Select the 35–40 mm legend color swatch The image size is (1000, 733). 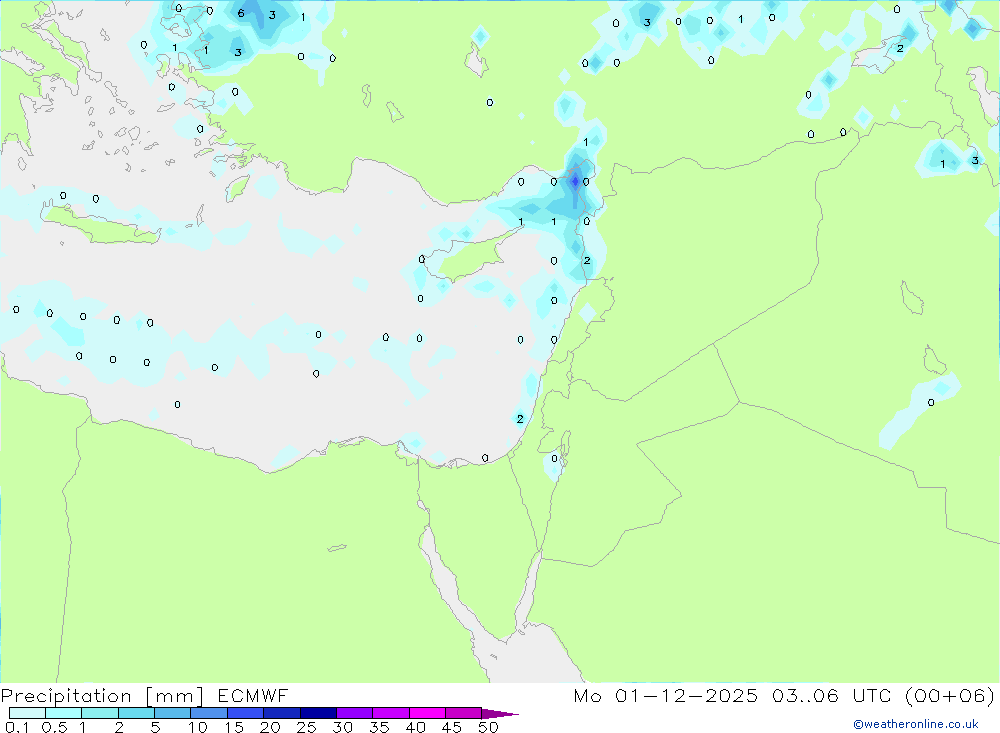pos(390,713)
